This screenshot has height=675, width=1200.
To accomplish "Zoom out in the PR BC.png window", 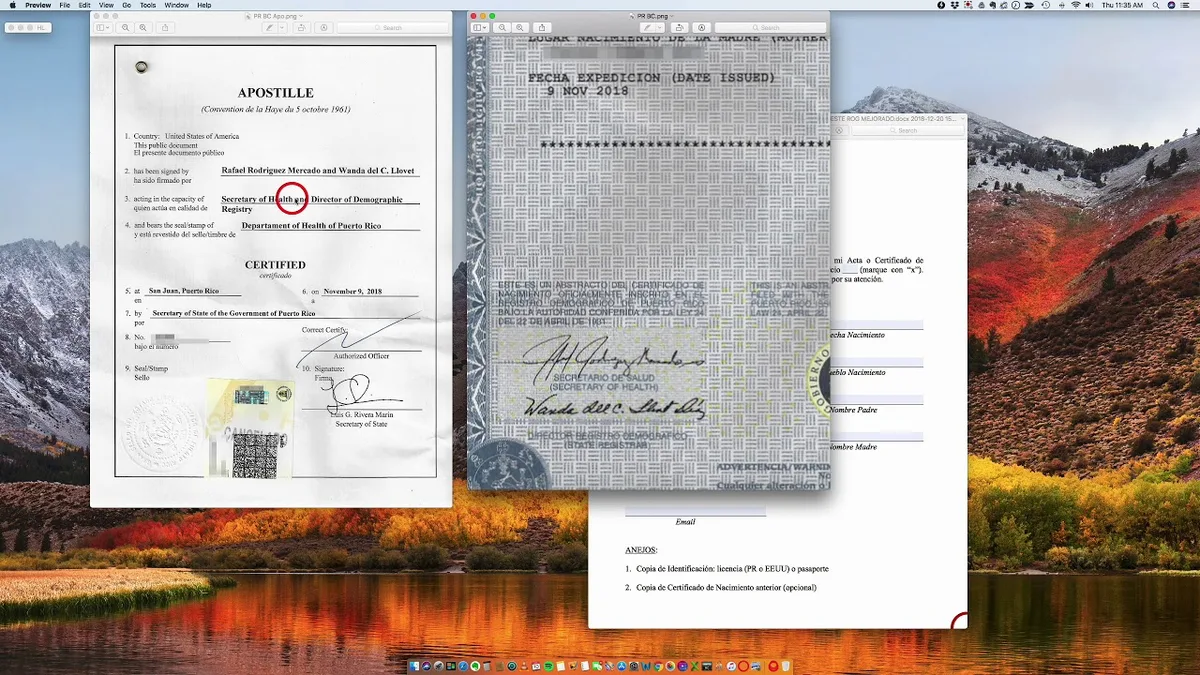I will (503, 27).
